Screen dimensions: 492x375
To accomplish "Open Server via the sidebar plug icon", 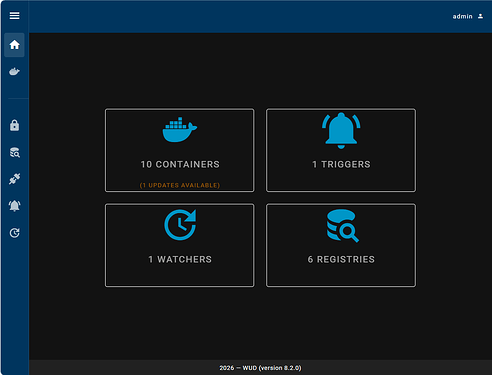I will (x=14, y=179).
